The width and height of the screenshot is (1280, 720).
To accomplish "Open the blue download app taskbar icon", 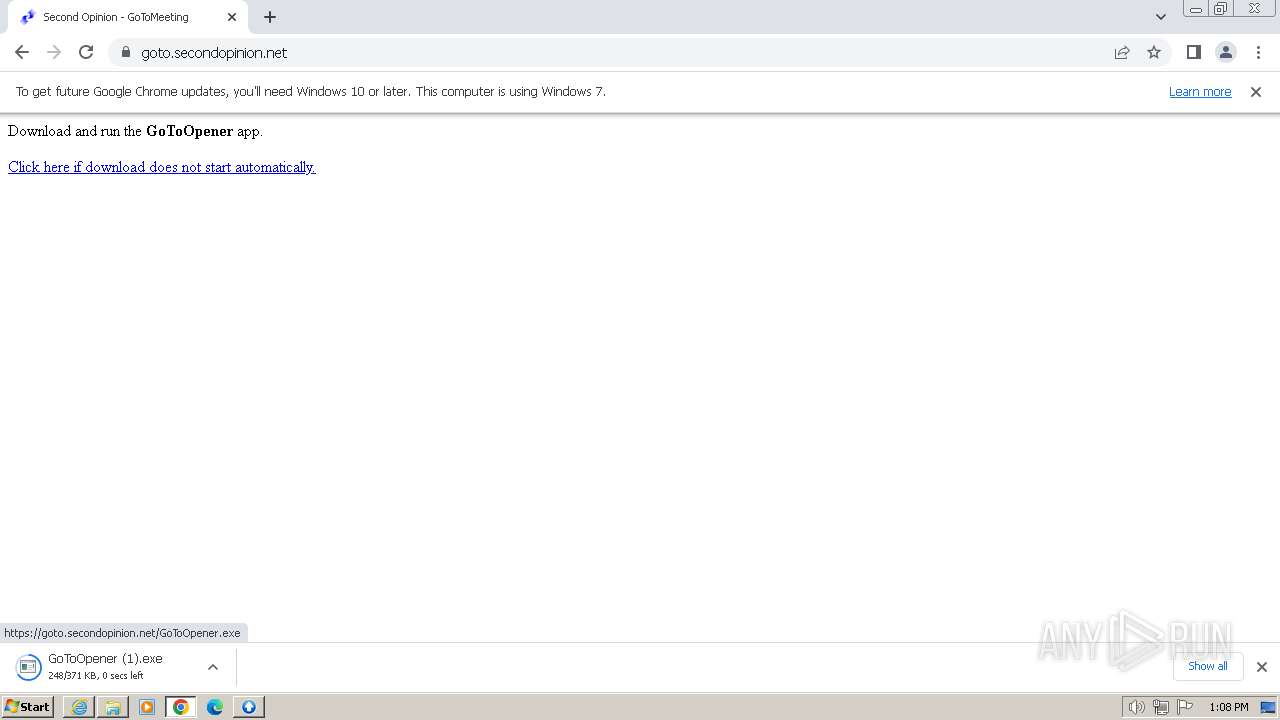I will [x=249, y=707].
